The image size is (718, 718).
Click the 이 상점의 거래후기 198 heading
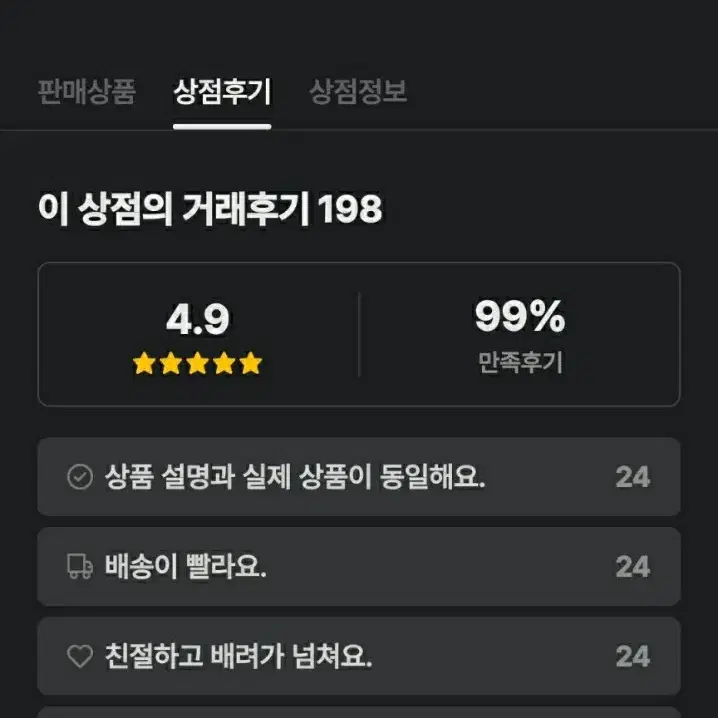pyautogui.click(x=210, y=209)
